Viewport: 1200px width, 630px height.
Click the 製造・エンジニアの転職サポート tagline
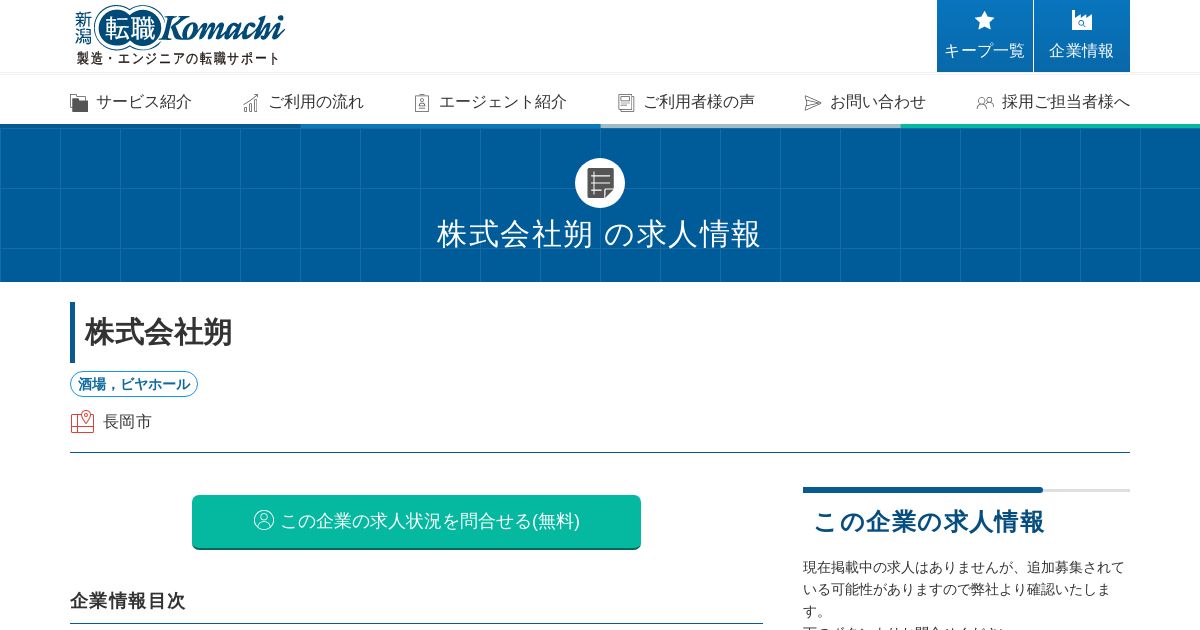179,59
